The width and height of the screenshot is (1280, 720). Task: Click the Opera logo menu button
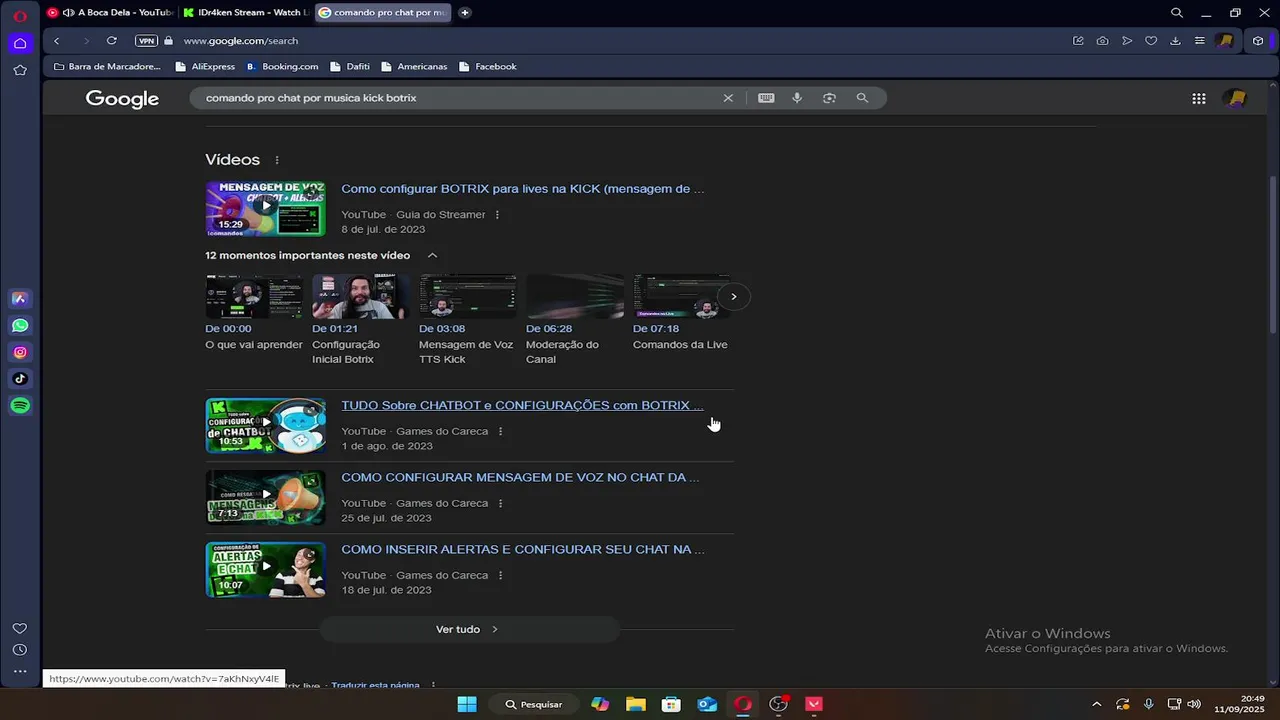coord(20,15)
